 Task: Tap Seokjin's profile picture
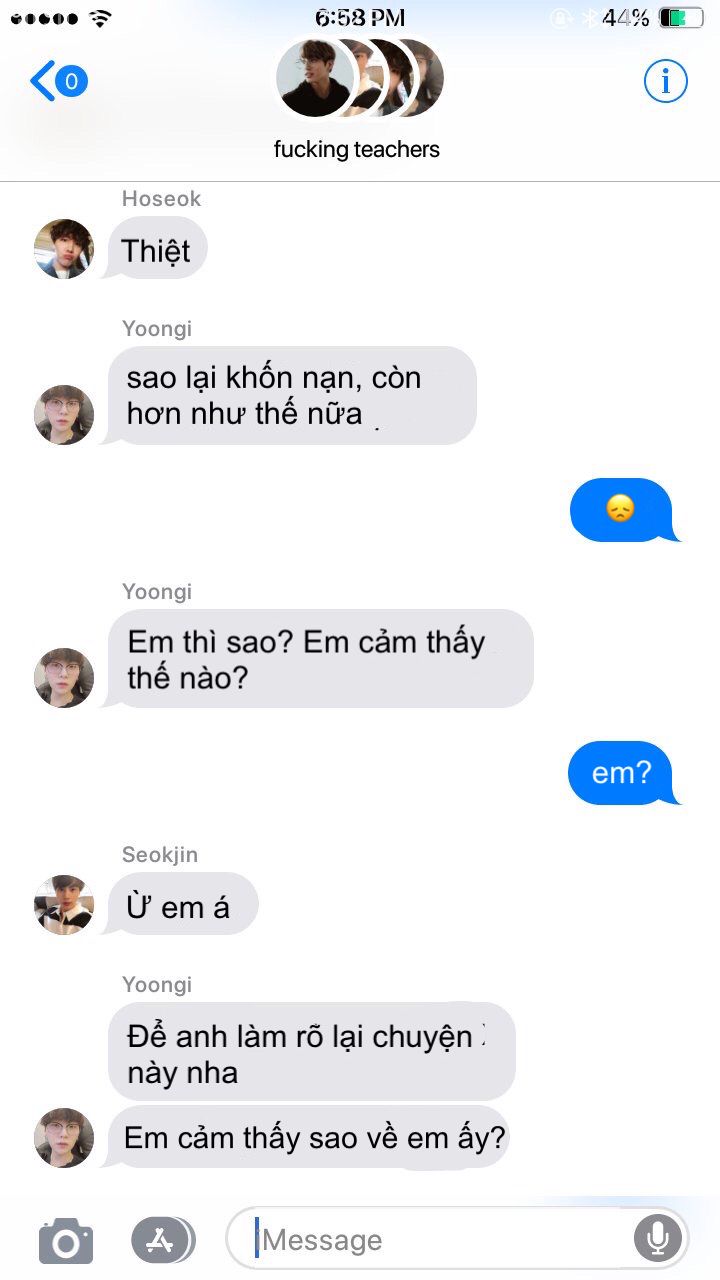click(64, 904)
